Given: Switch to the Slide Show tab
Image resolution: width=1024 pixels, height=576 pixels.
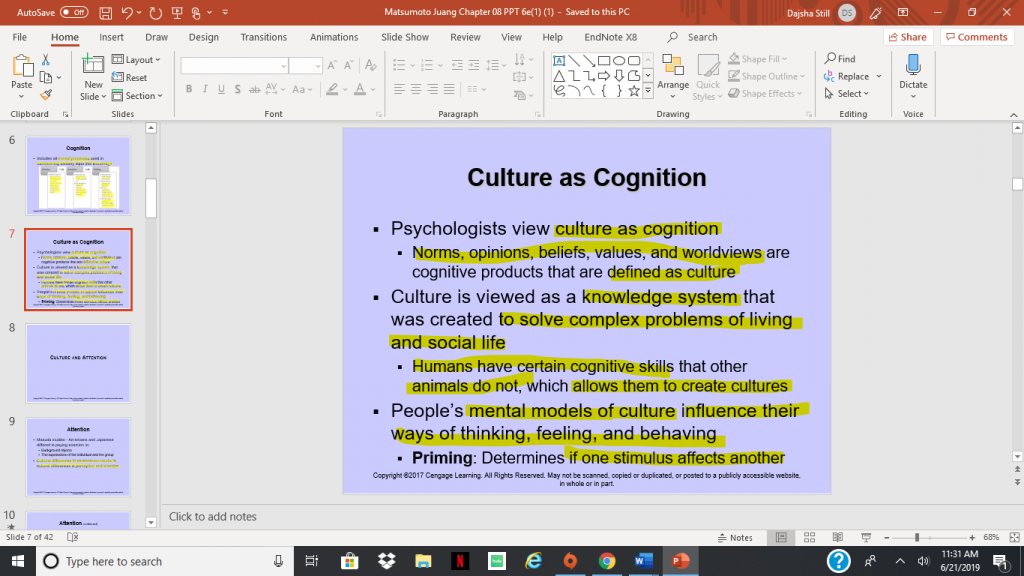Looking at the screenshot, I should click(404, 37).
